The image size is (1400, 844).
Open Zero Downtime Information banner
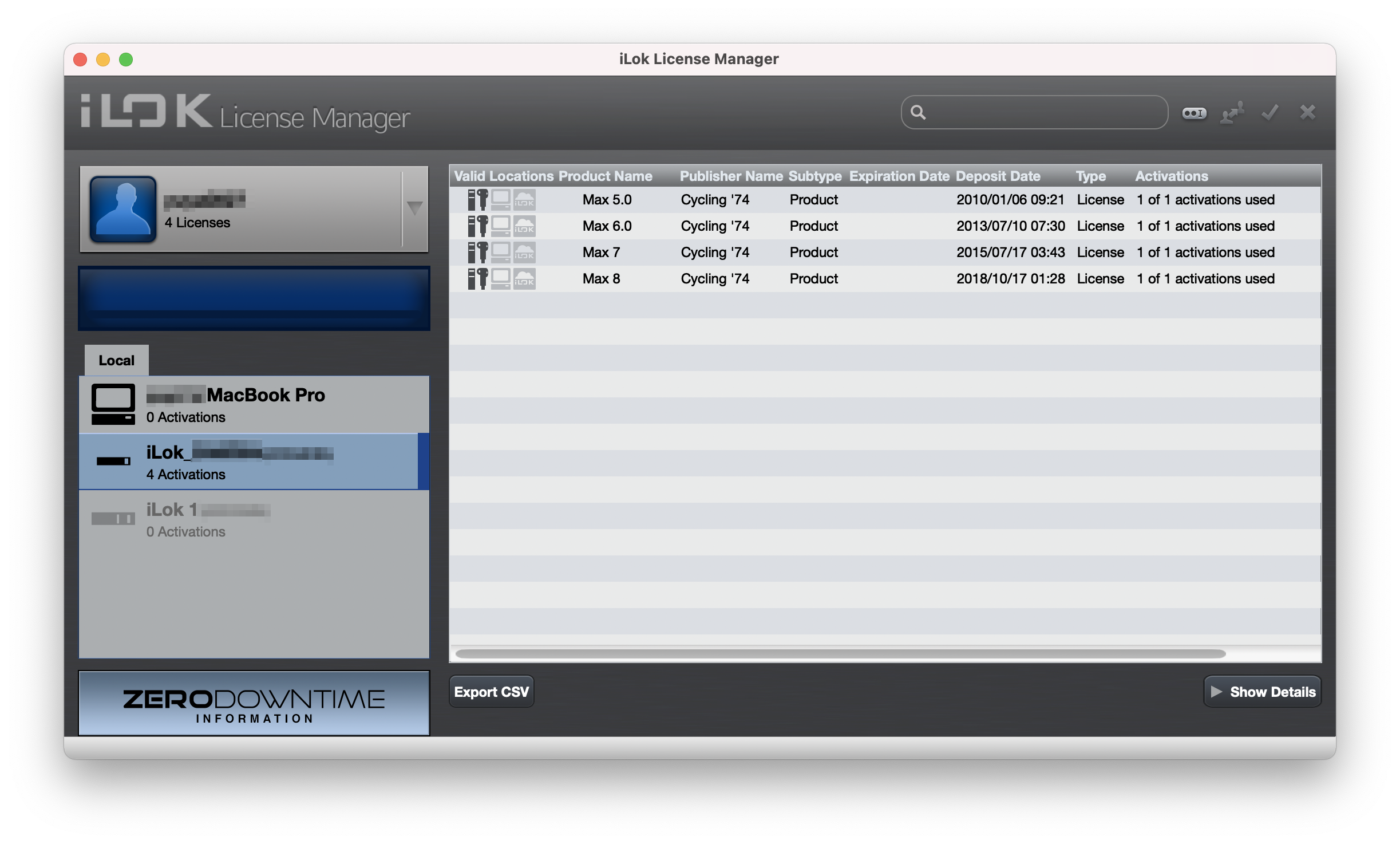(254, 704)
